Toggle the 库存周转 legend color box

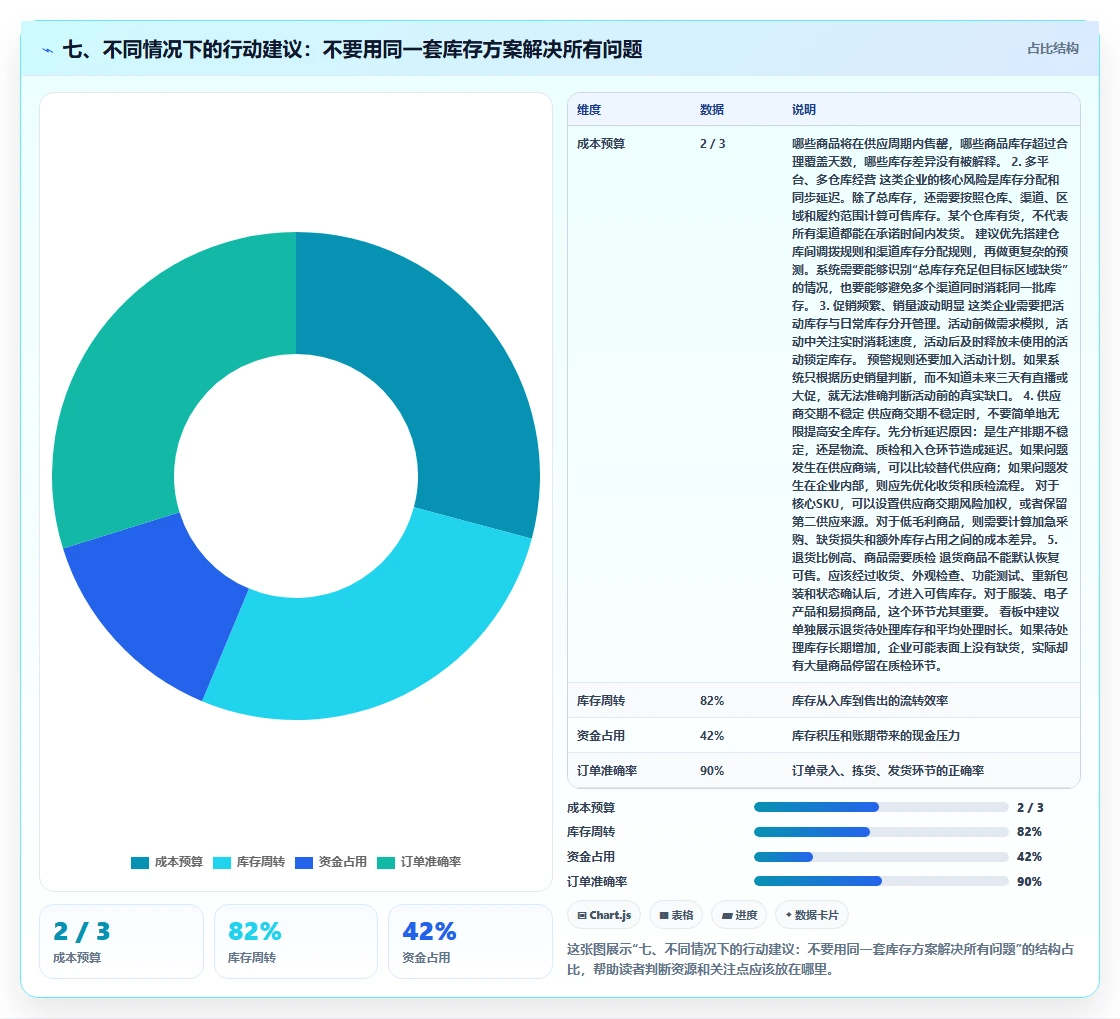[222, 863]
